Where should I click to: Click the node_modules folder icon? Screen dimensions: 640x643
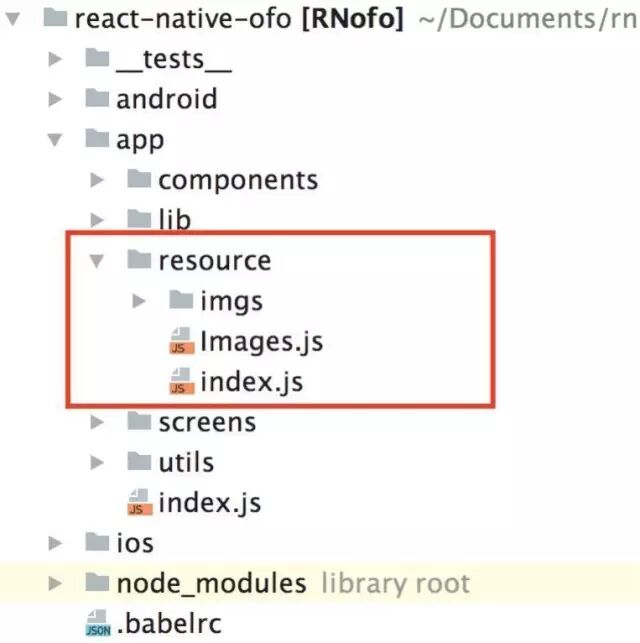click(x=97, y=581)
